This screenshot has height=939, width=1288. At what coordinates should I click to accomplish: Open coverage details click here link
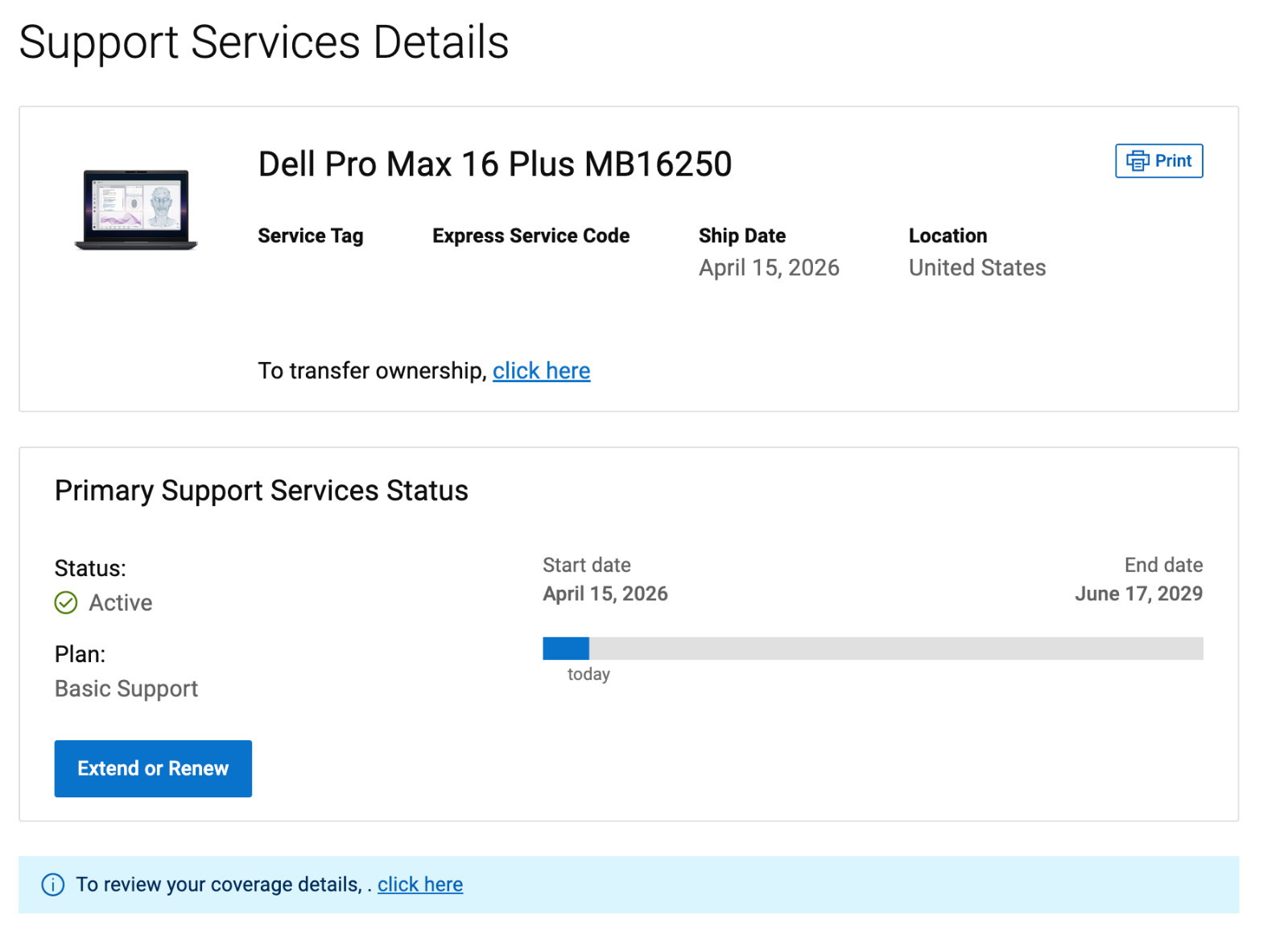420,884
